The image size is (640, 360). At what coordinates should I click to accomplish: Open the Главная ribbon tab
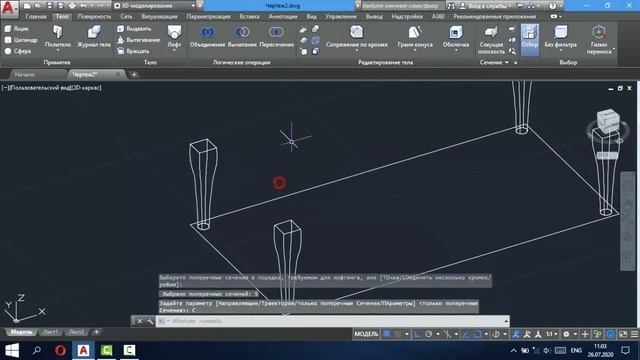(x=36, y=17)
